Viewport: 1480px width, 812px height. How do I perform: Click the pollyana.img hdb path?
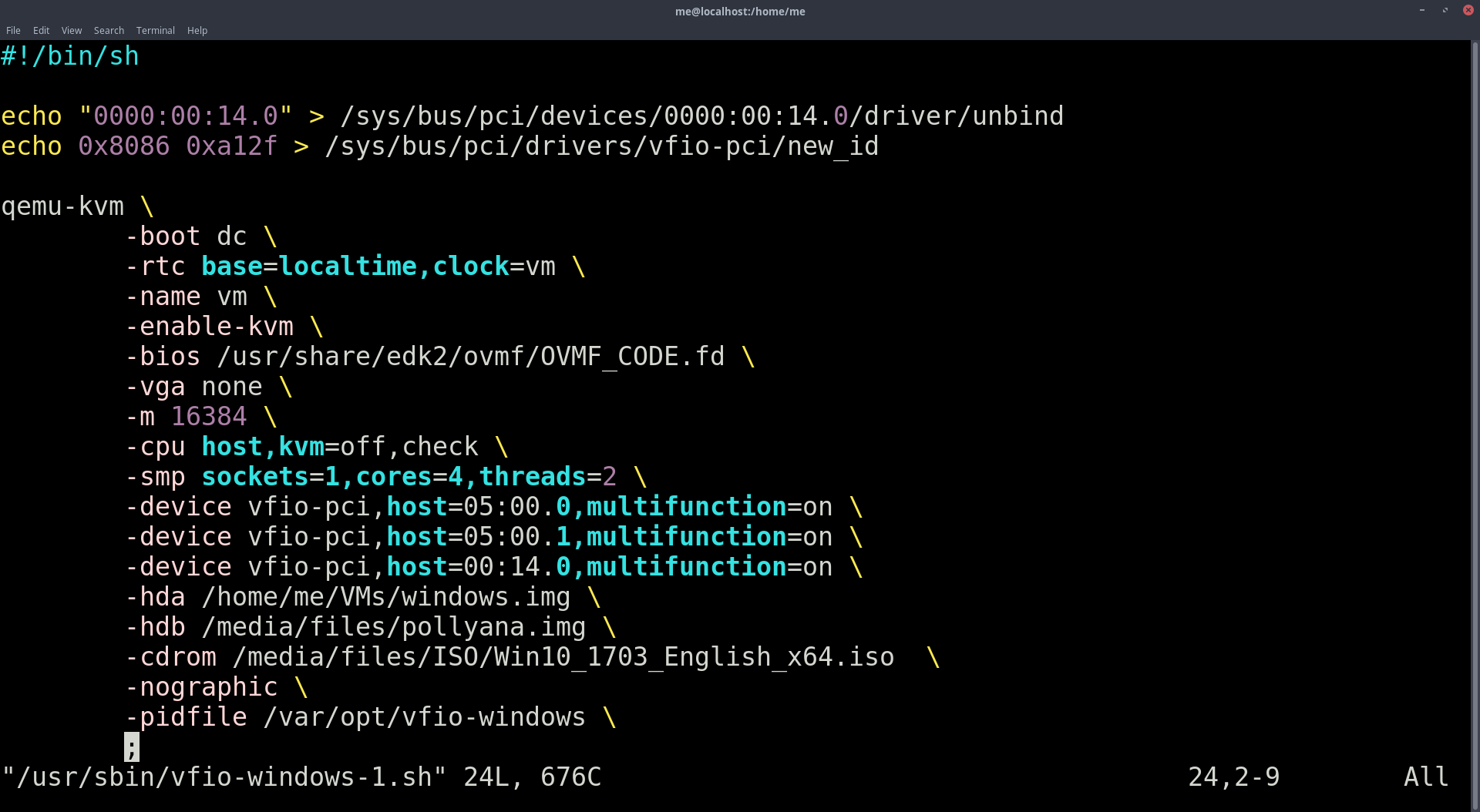point(394,627)
